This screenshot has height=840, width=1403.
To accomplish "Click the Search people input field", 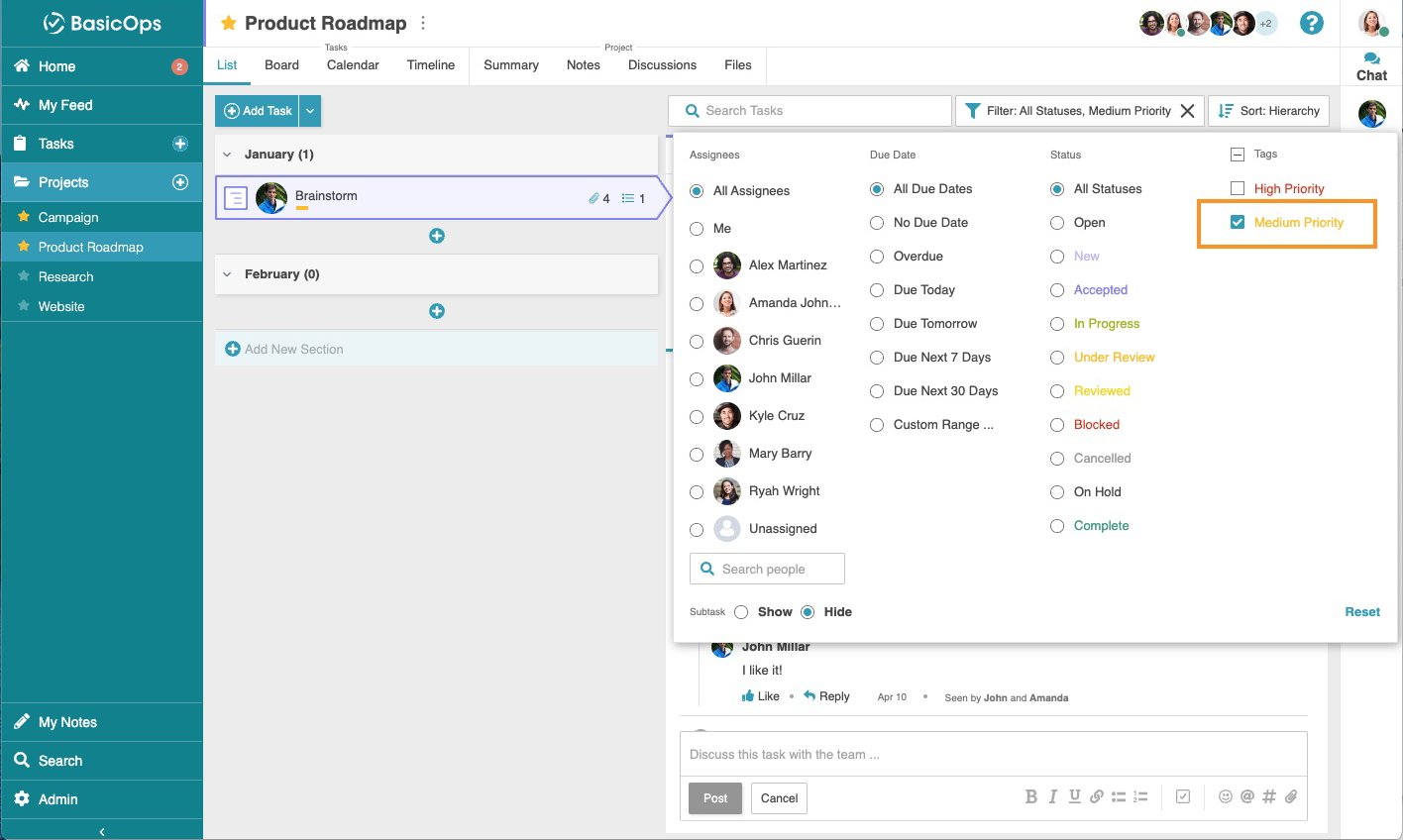I will pos(768,569).
